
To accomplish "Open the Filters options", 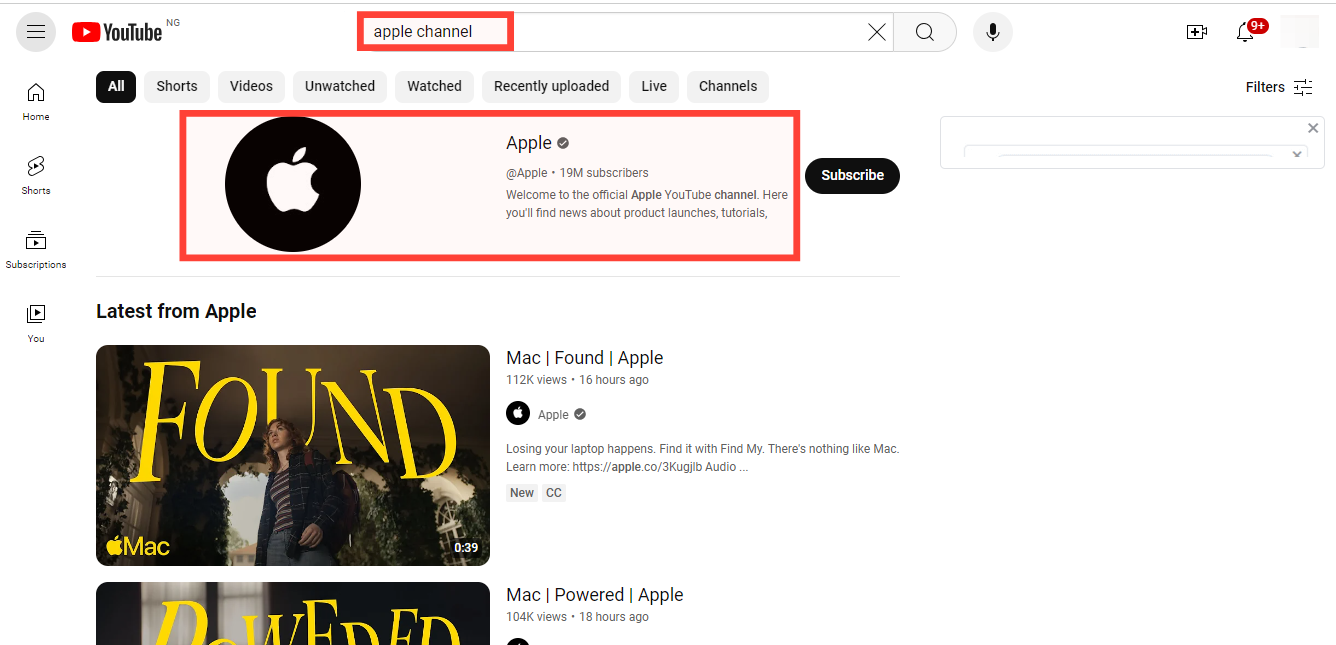I will click(1279, 87).
